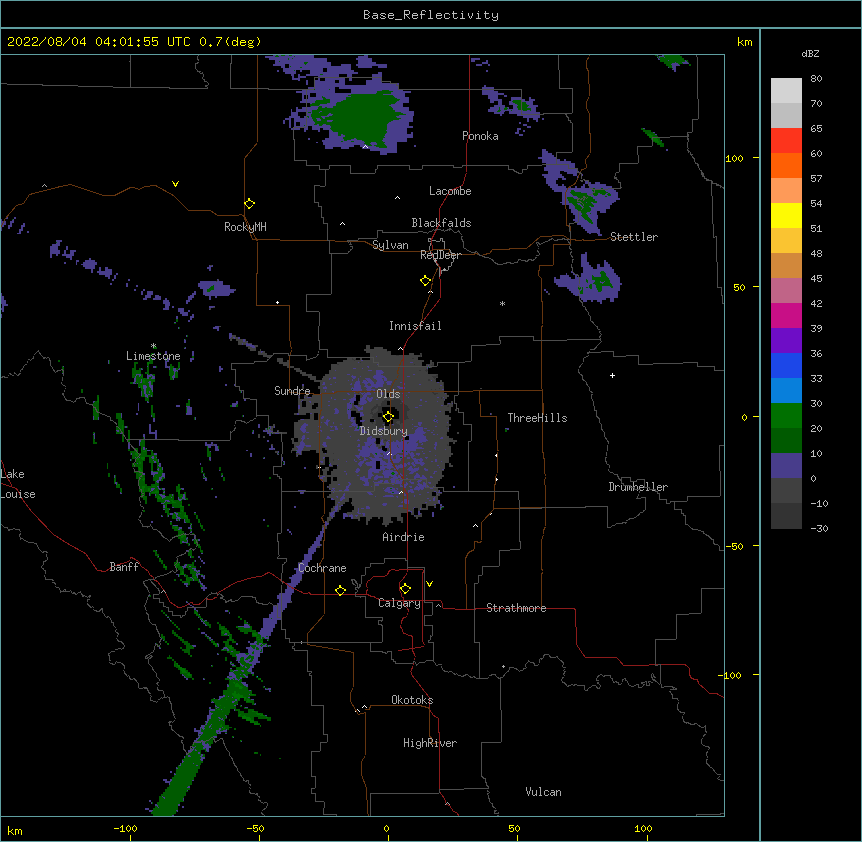This screenshot has width=862, height=842.
Task: Click the yellow diamond marker above Calgary
Action: coord(405,589)
